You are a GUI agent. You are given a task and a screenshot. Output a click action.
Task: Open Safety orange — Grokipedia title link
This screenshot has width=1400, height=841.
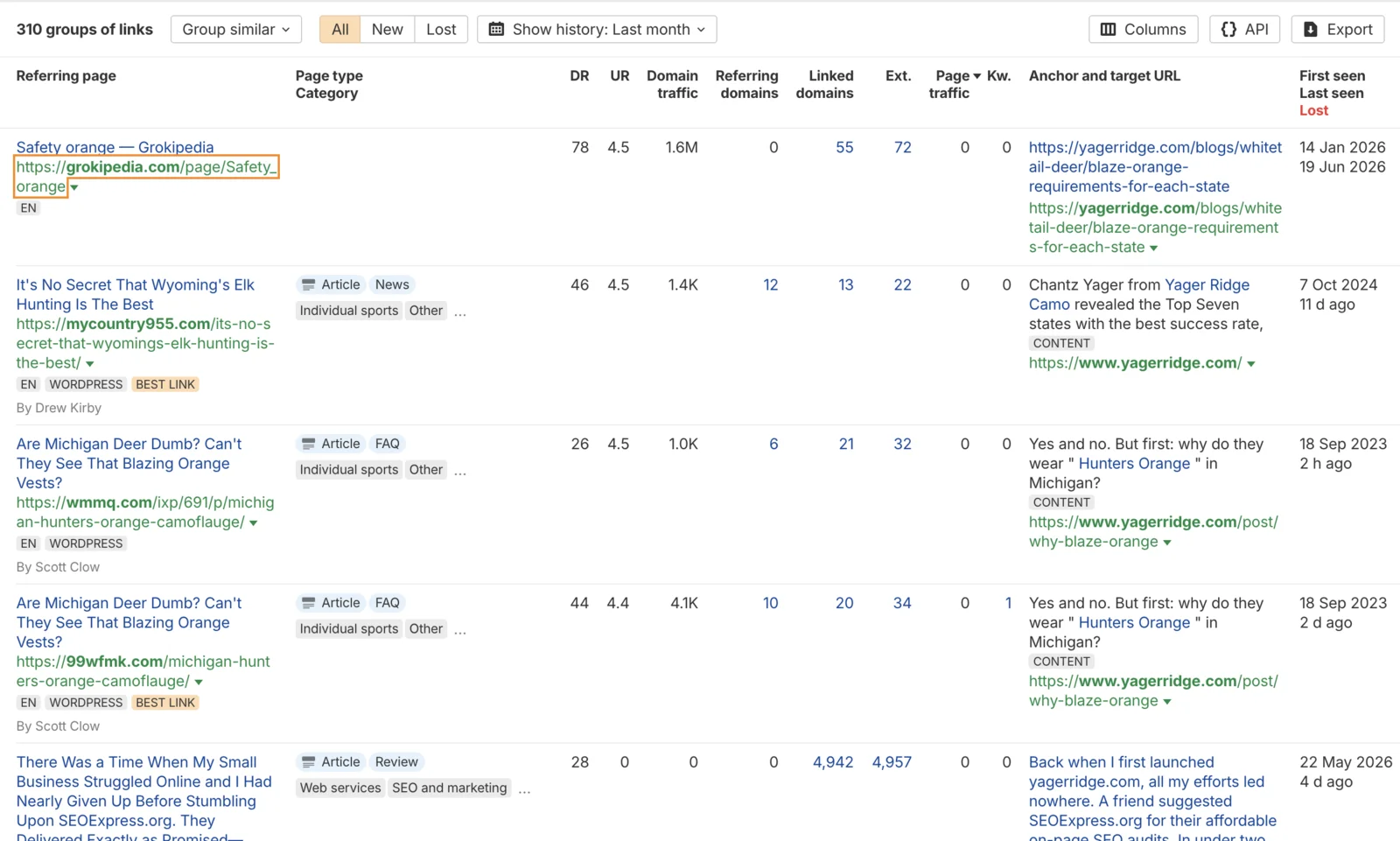point(115,147)
